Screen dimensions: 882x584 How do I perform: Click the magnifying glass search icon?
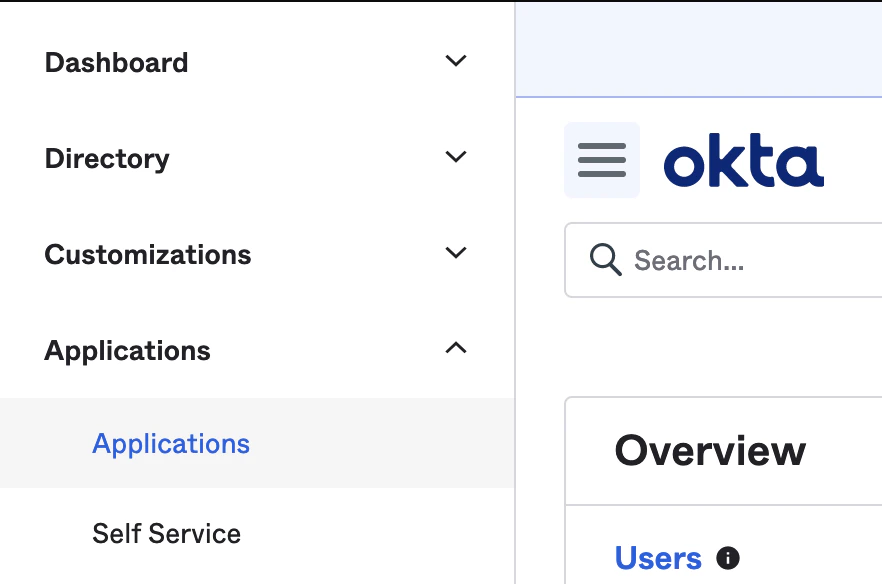(605, 259)
